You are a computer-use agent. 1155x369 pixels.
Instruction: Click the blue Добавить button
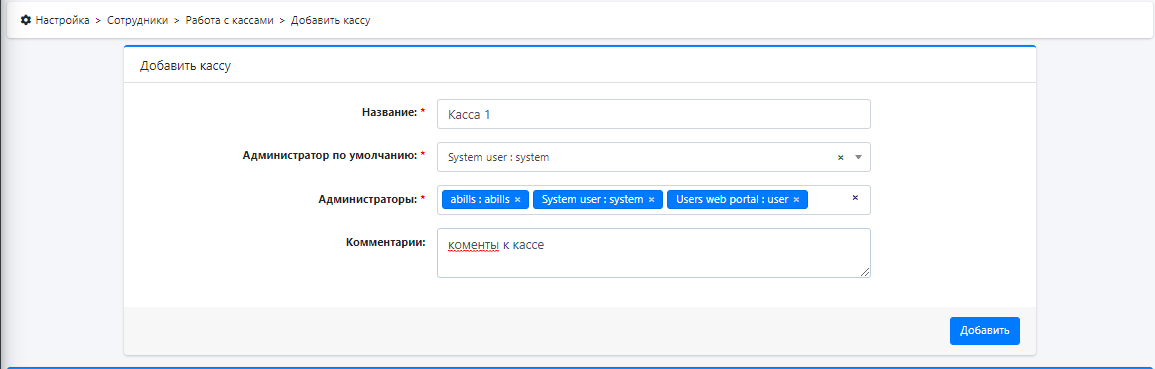coord(985,331)
